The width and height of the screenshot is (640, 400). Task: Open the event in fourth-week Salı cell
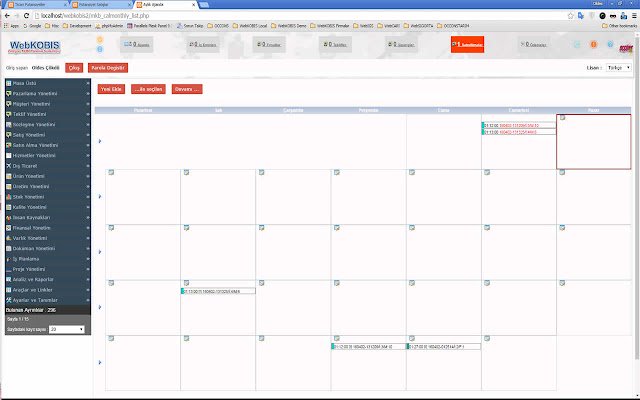coord(218,291)
